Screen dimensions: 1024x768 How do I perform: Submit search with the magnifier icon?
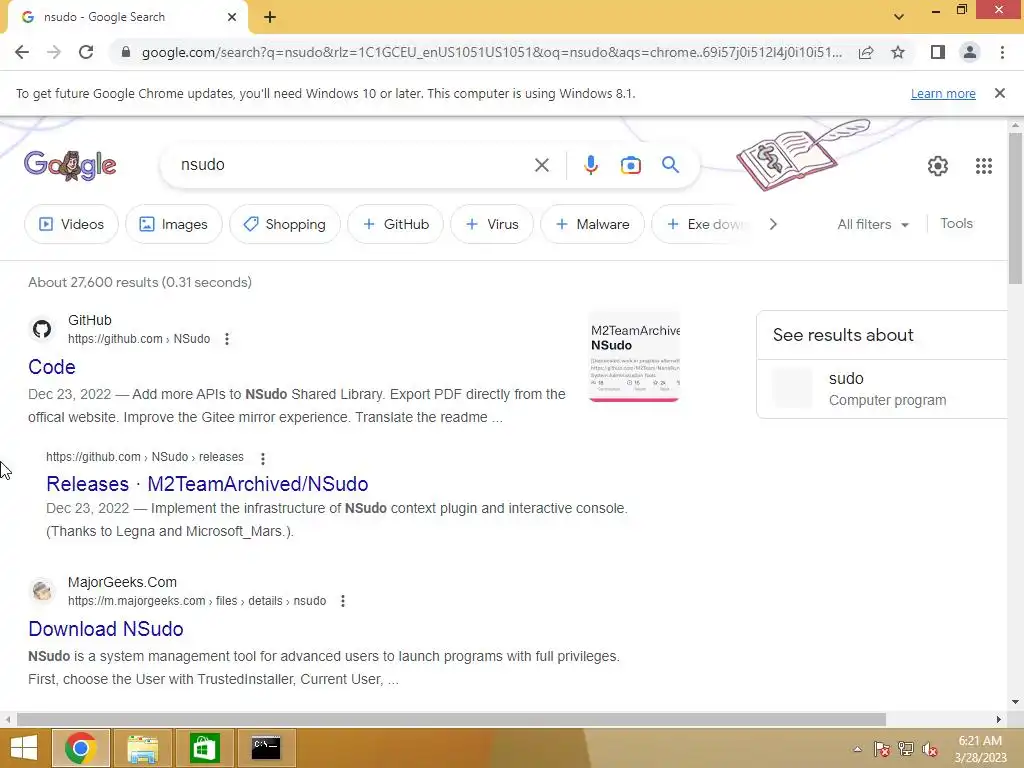tap(671, 165)
